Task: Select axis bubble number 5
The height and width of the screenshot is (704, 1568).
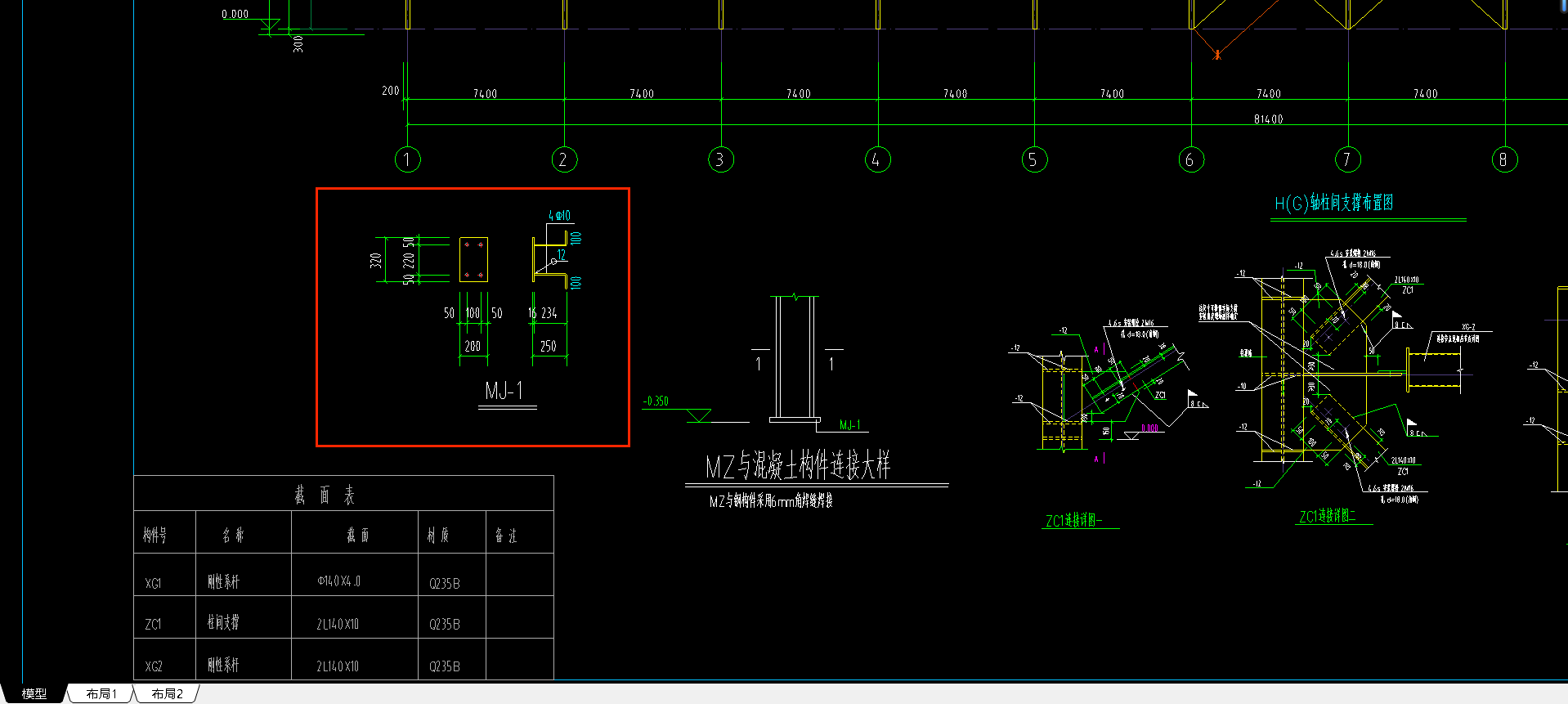Action: pos(1034,159)
